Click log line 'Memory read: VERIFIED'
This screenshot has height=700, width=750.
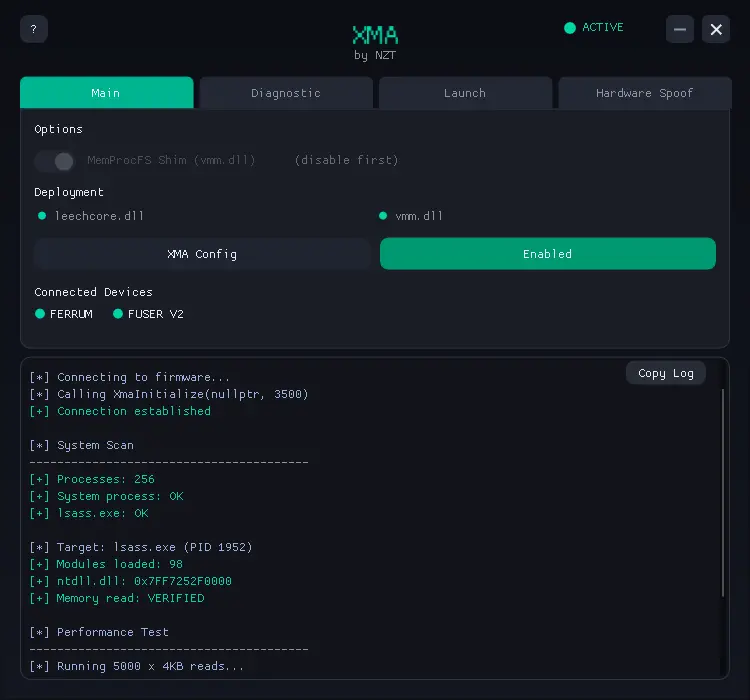[117, 599]
